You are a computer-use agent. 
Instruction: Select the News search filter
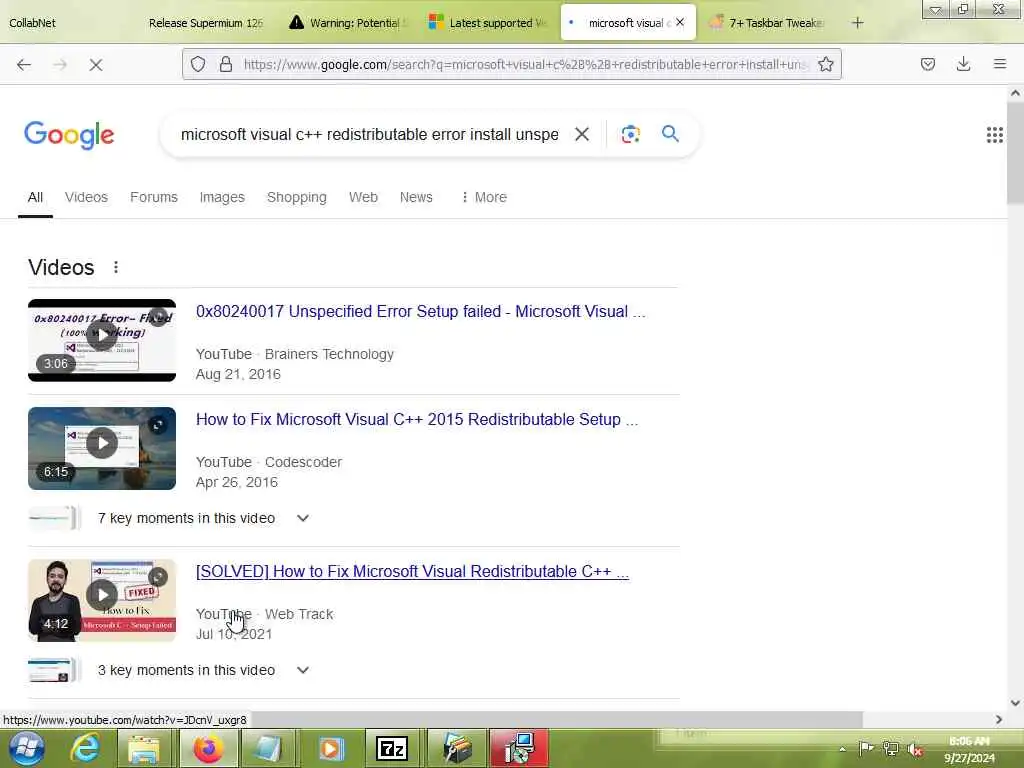[x=416, y=197]
